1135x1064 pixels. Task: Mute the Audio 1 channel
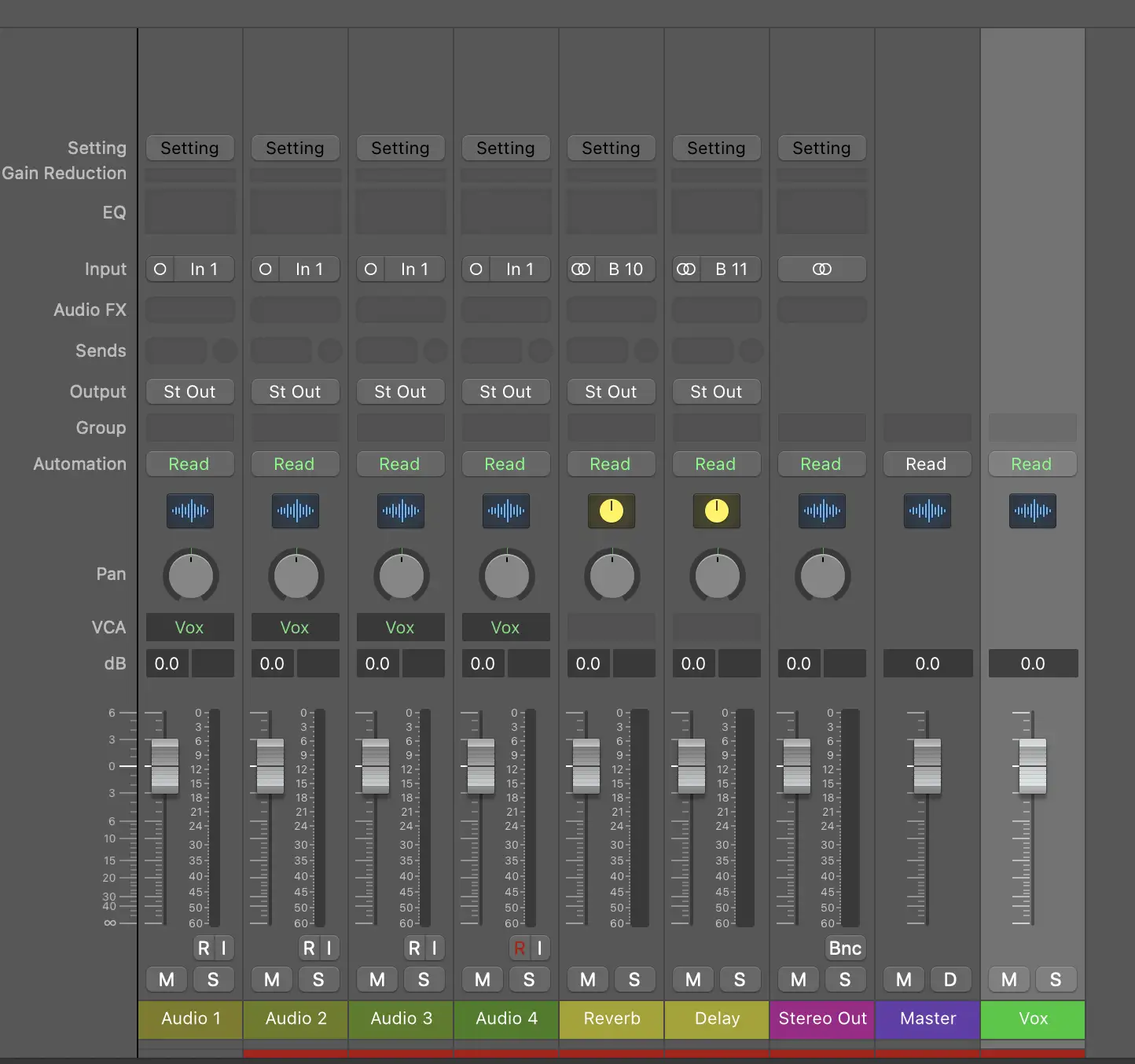pyautogui.click(x=167, y=980)
